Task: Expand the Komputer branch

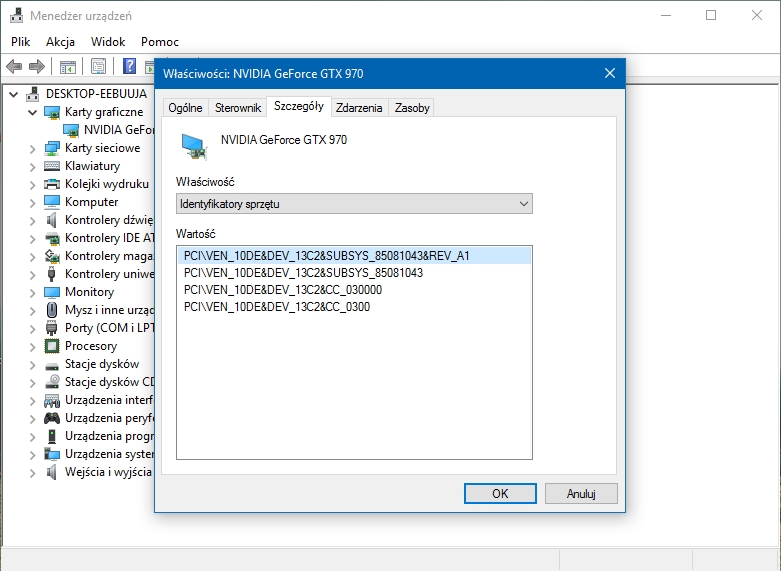Action: coord(32,202)
